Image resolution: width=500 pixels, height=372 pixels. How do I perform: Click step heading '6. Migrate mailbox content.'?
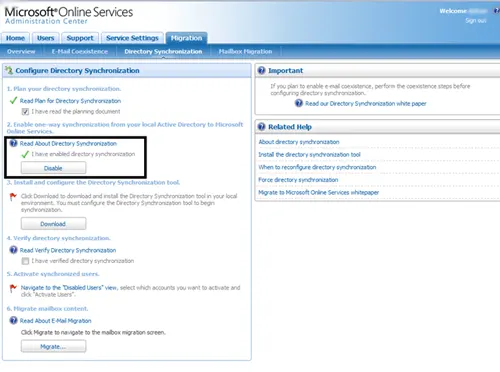coord(47,308)
